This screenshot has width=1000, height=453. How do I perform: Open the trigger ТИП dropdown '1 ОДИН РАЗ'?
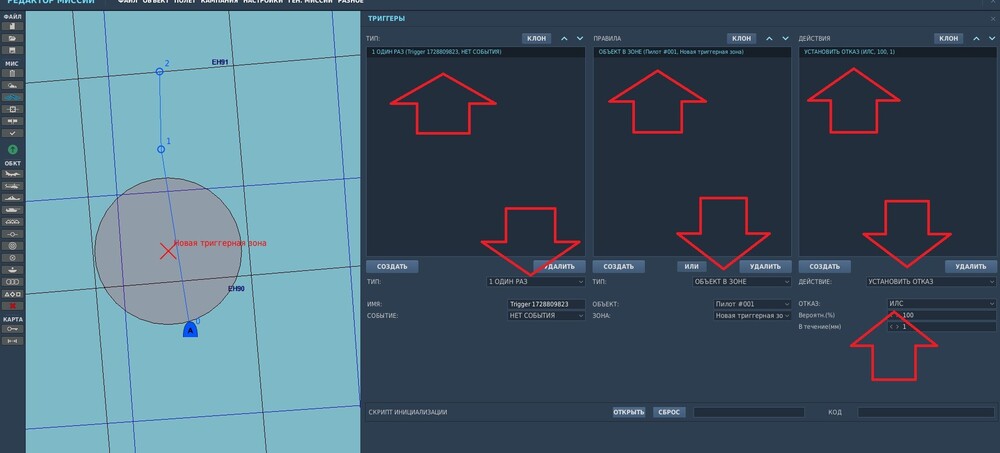click(x=536, y=281)
